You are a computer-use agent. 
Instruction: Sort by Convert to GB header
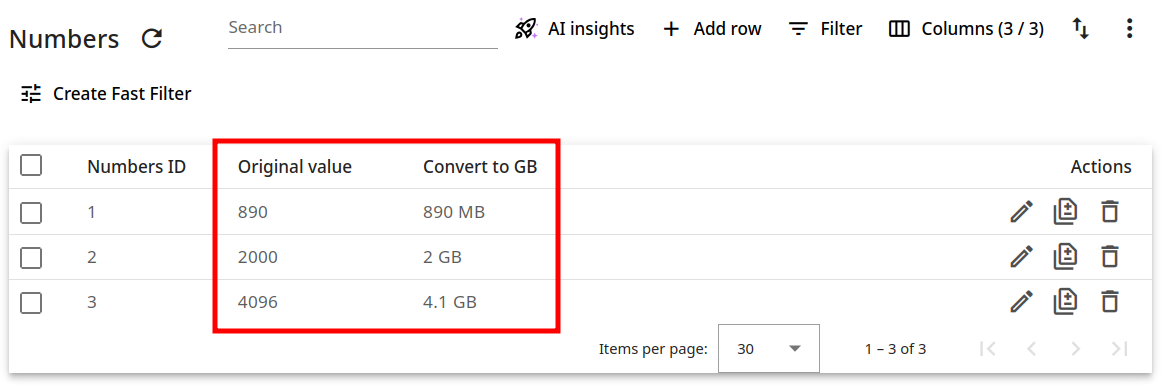coord(480,167)
